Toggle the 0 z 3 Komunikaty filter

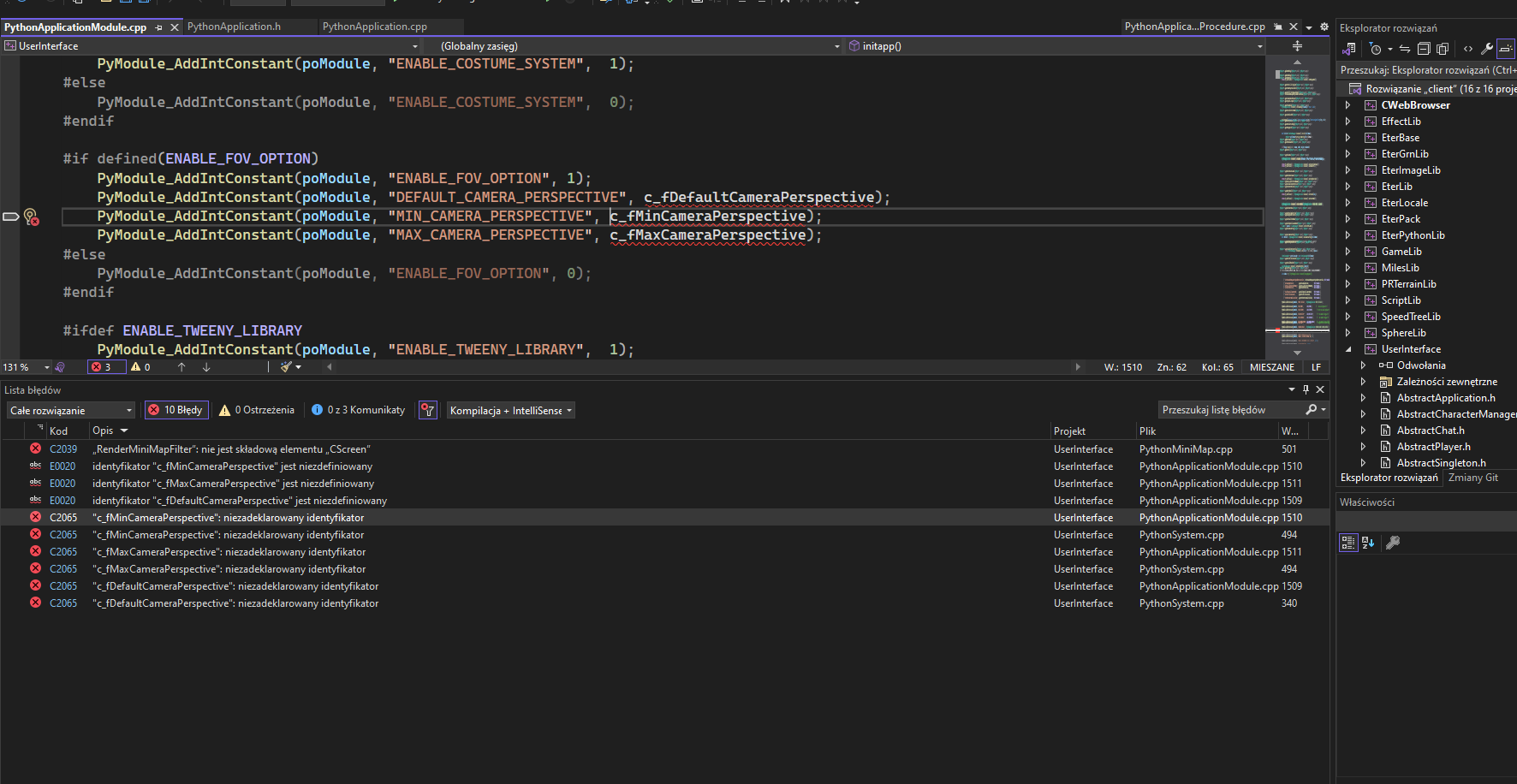coord(358,410)
